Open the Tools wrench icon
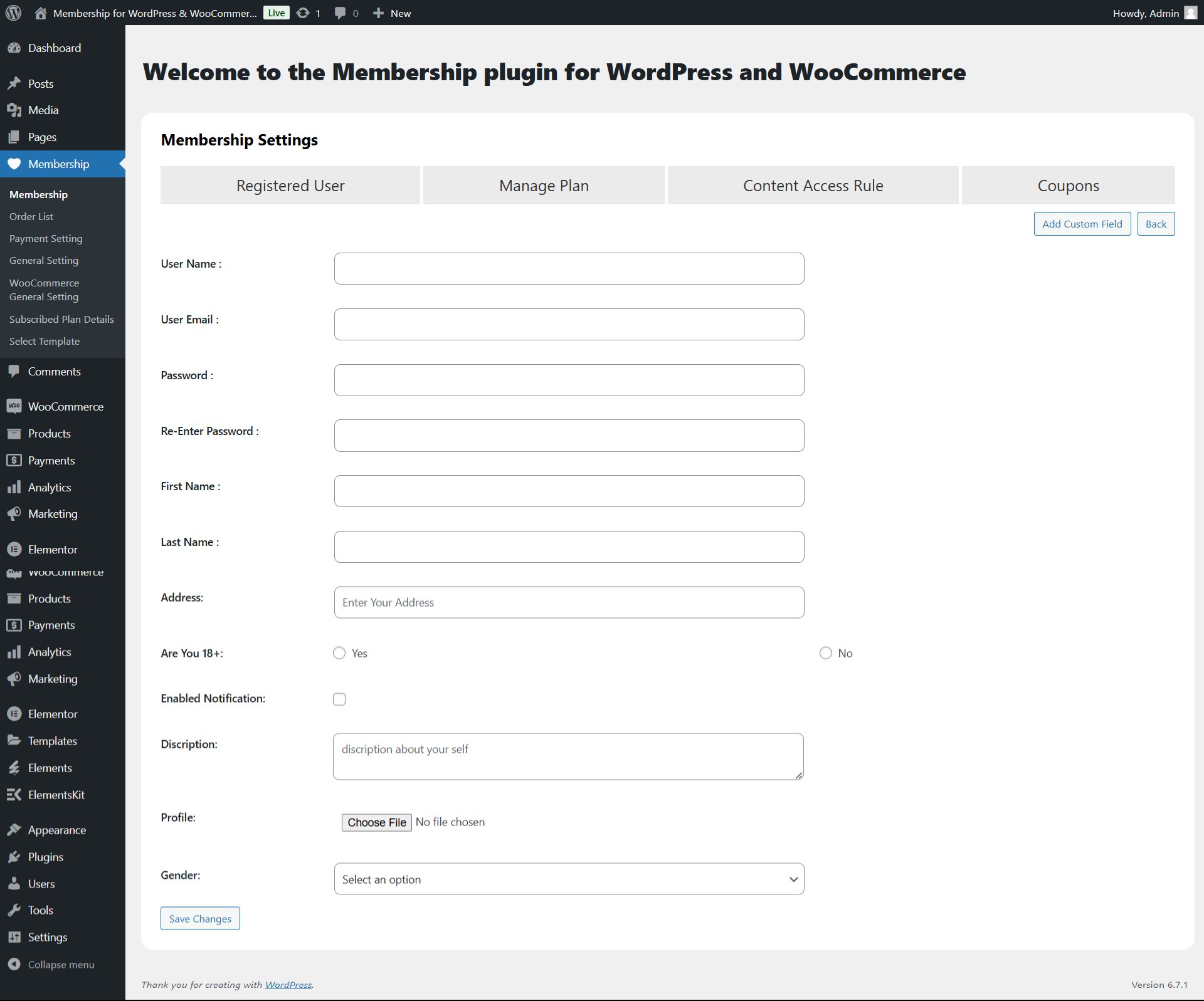This screenshot has height=1001, width=1204. click(x=14, y=910)
